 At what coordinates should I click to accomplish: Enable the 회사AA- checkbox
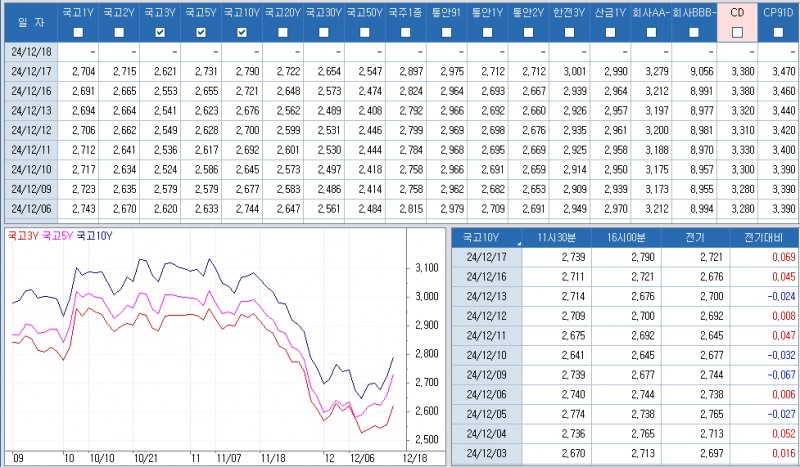650,33
